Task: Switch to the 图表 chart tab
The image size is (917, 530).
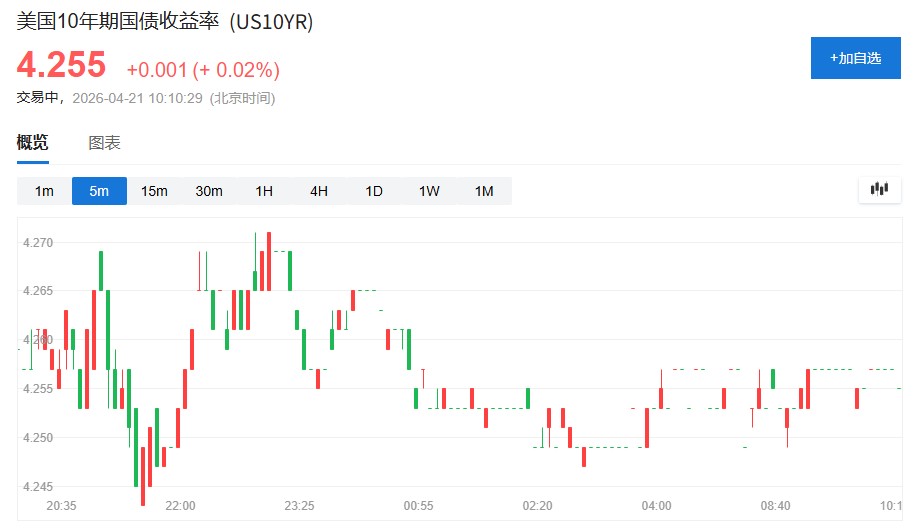Action: coord(105,143)
